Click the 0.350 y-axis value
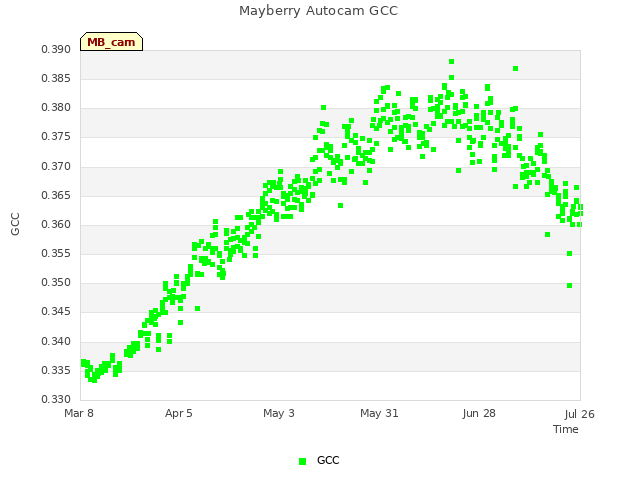 [56, 282]
